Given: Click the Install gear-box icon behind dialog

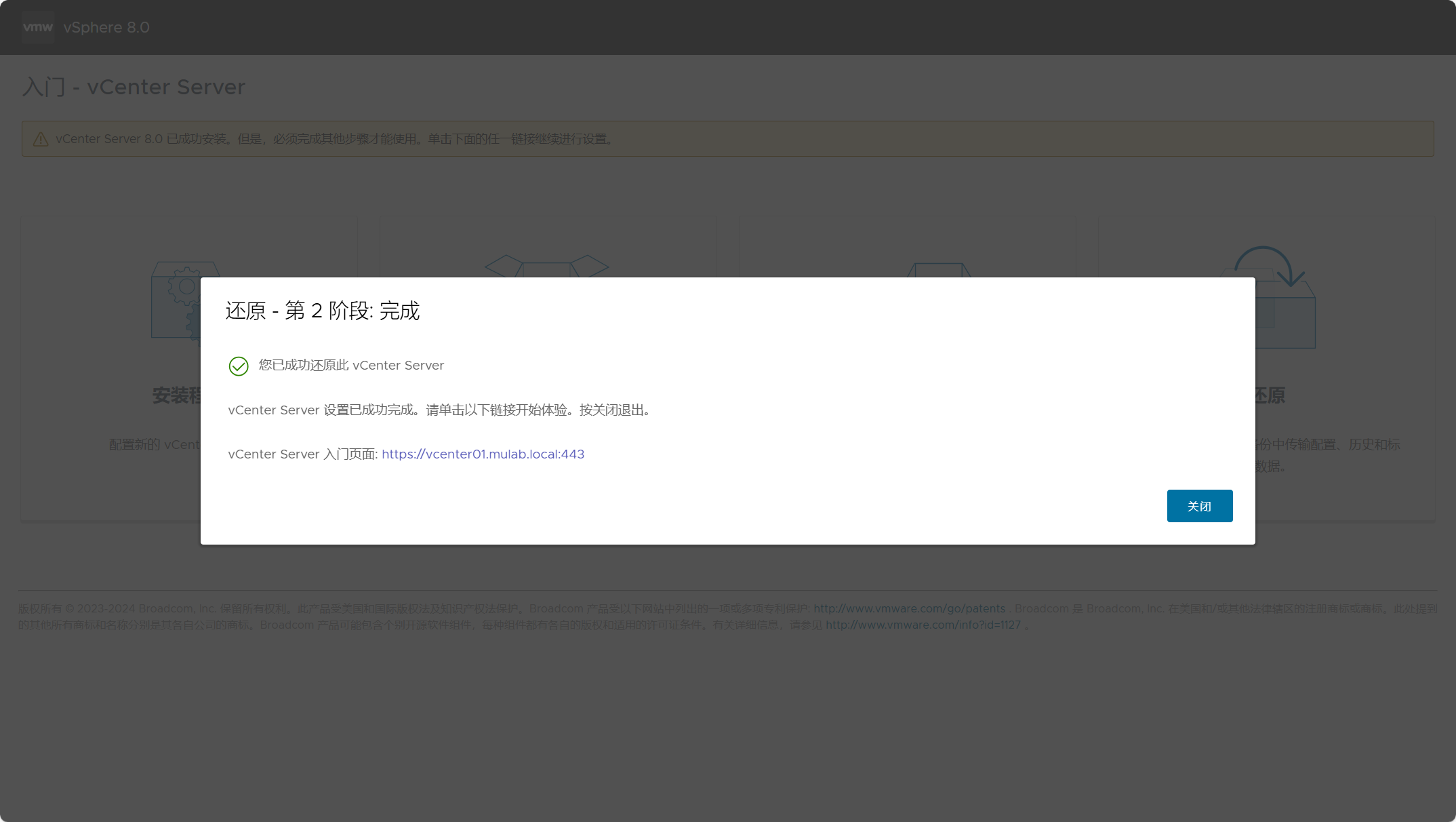Looking at the screenshot, I should pyautogui.click(x=176, y=300).
